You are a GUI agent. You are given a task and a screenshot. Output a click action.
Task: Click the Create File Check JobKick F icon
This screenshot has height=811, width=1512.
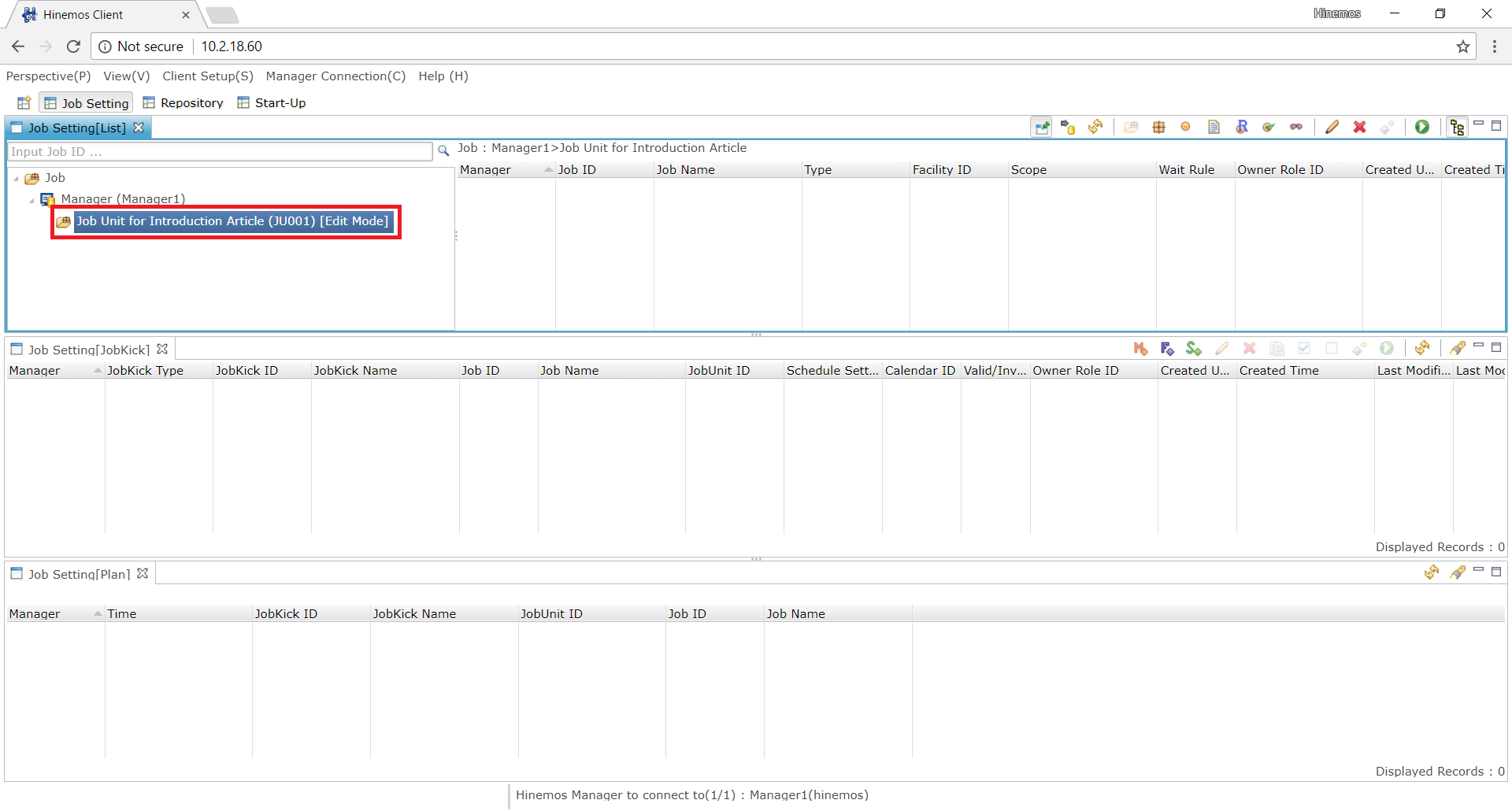pyautogui.click(x=1167, y=349)
